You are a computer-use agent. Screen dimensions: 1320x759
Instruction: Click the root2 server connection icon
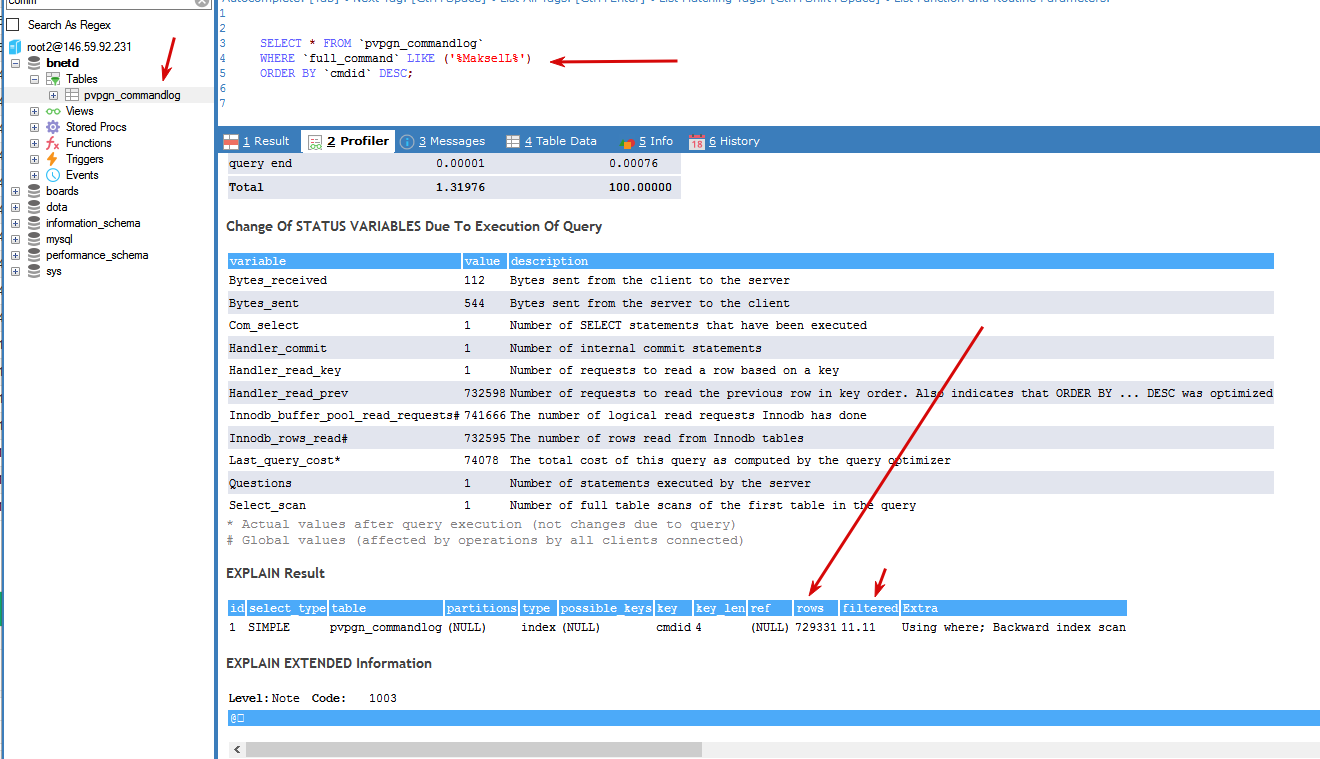click(x=15, y=47)
